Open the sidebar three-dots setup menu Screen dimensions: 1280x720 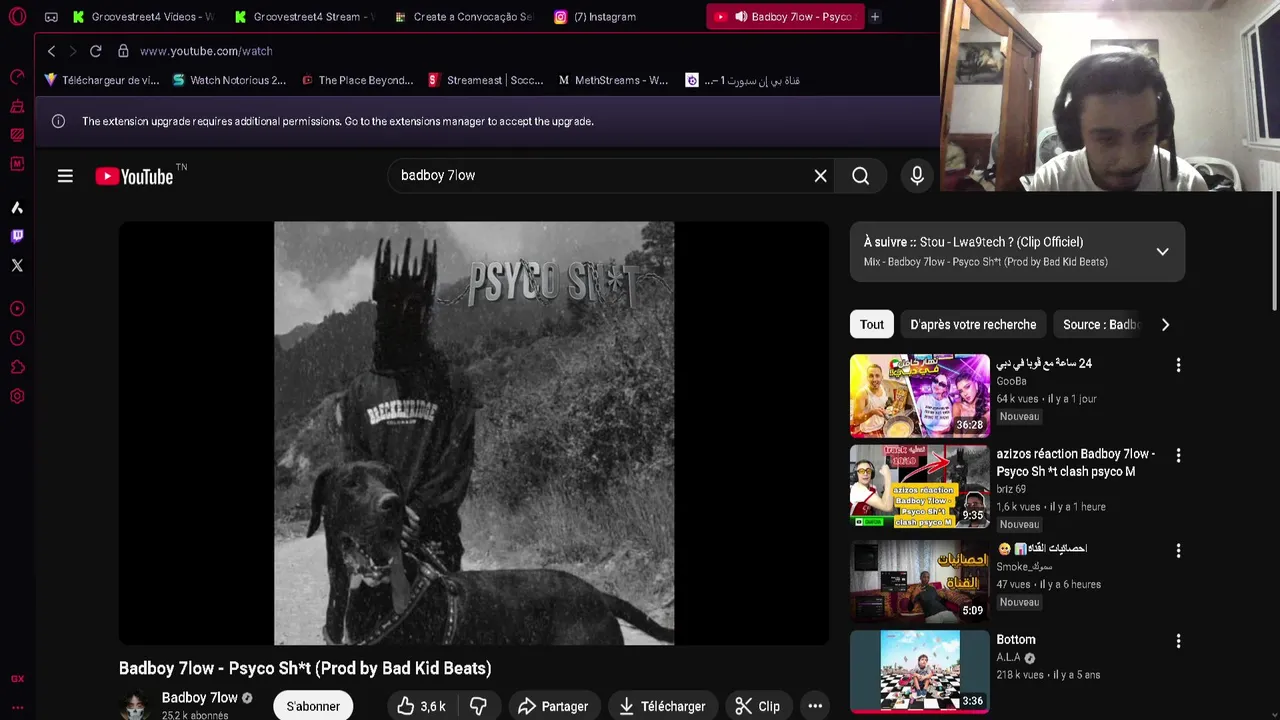(x=17, y=707)
